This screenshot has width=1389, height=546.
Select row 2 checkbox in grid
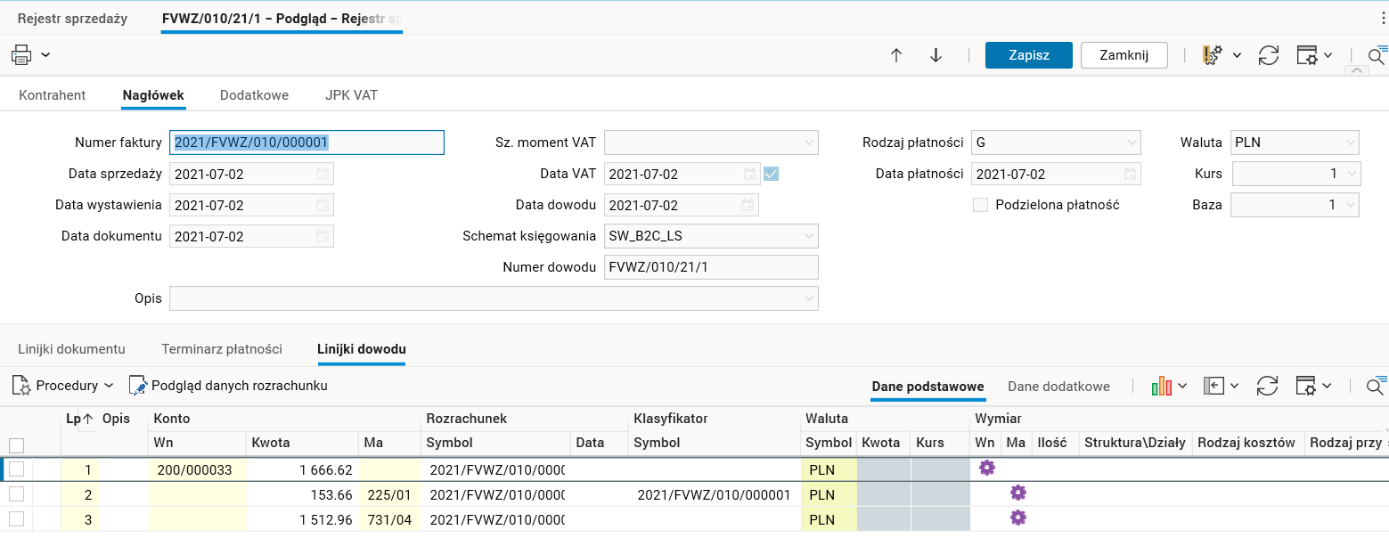[16, 494]
